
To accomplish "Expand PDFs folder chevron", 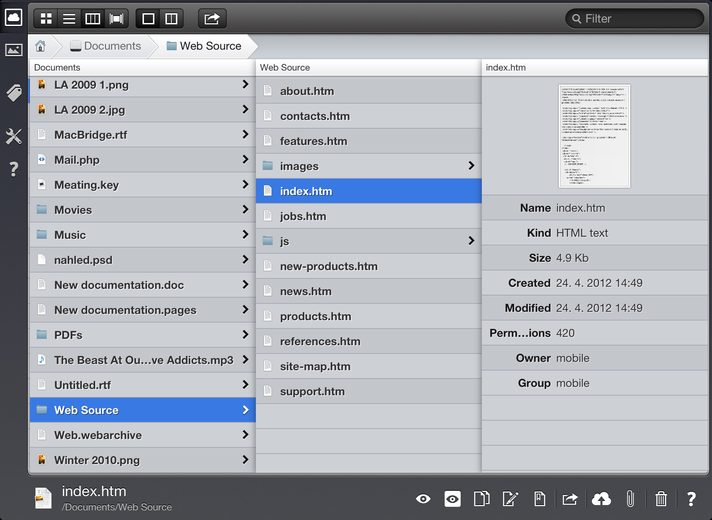I will pyautogui.click(x=245, y=334).
